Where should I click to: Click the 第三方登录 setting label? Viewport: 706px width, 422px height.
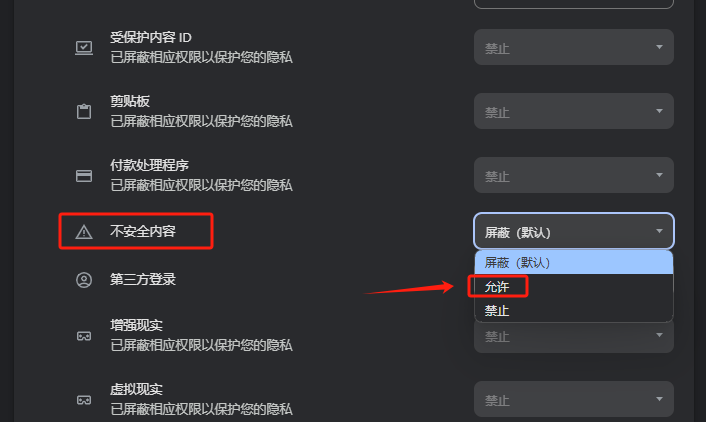143,279
